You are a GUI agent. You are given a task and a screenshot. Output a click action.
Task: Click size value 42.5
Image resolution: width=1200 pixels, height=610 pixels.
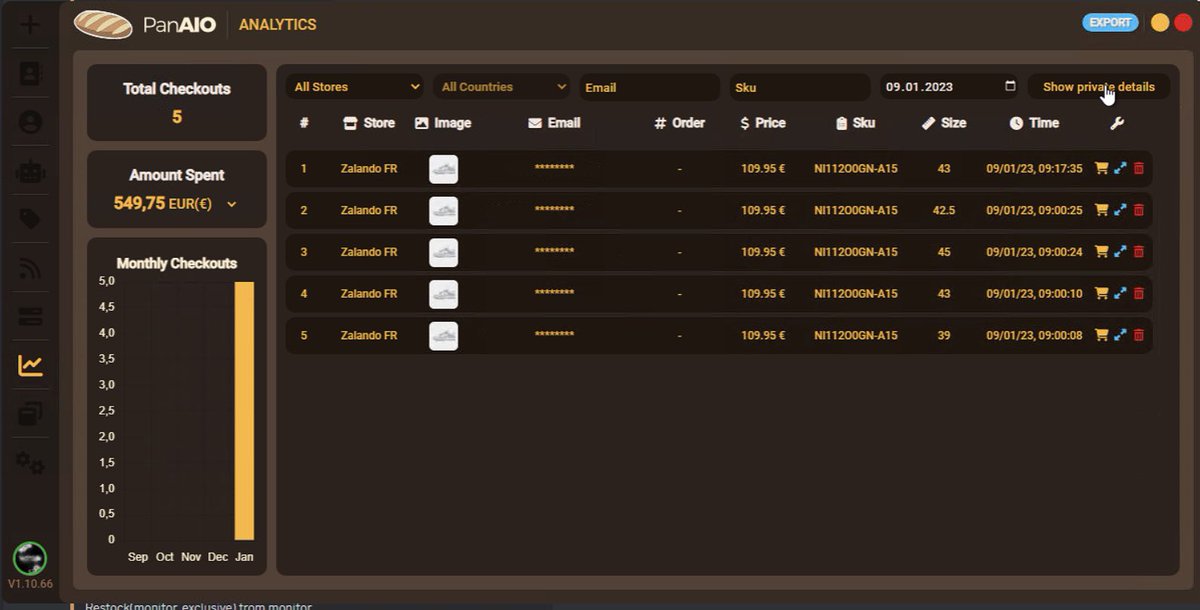pos(944,211)
